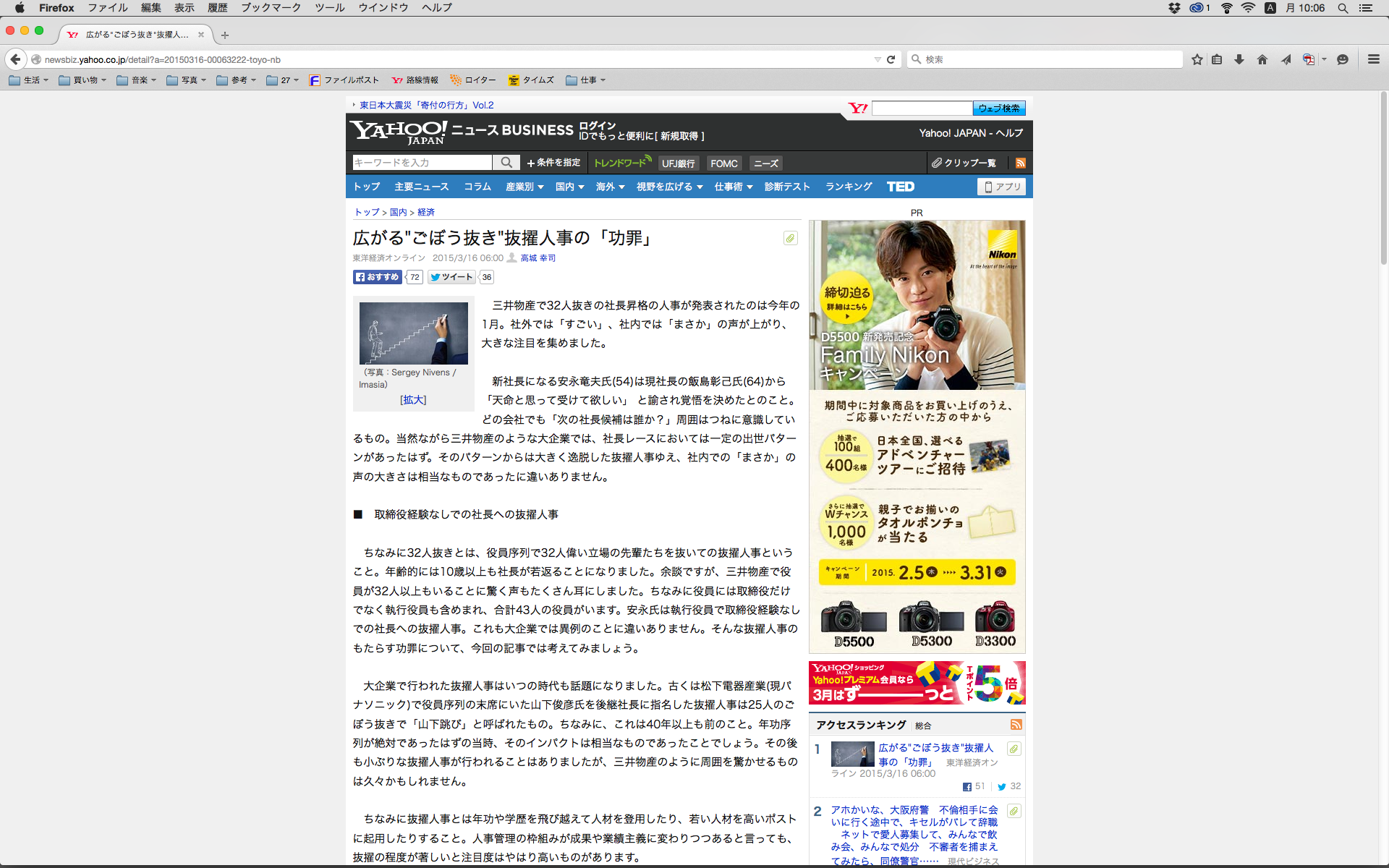Open the ブックマーク menu in menu bar
The image size is (1389, 868).
(271, 8)
